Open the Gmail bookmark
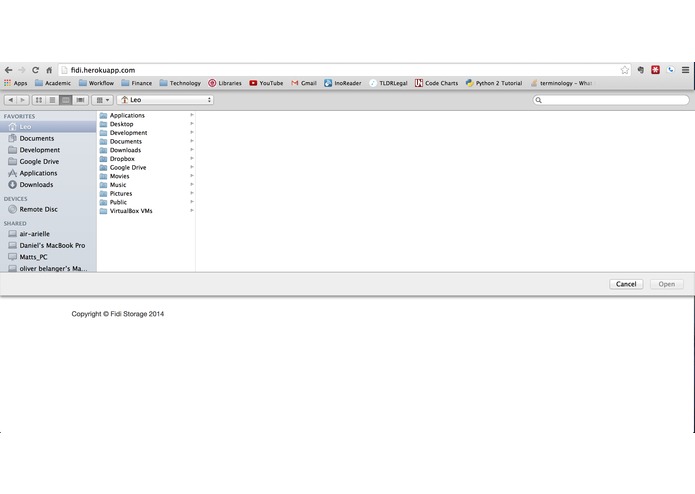This screenshot has height=494, width=695. point(304,83)
